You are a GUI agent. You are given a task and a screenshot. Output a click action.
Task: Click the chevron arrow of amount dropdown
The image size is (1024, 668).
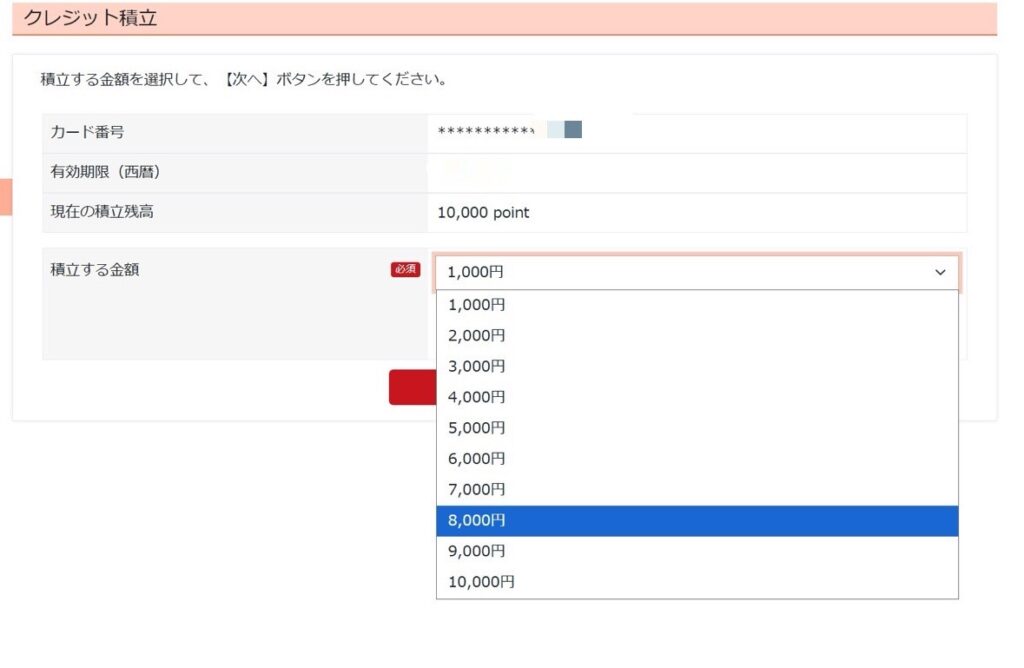click(x=939, y=272)
